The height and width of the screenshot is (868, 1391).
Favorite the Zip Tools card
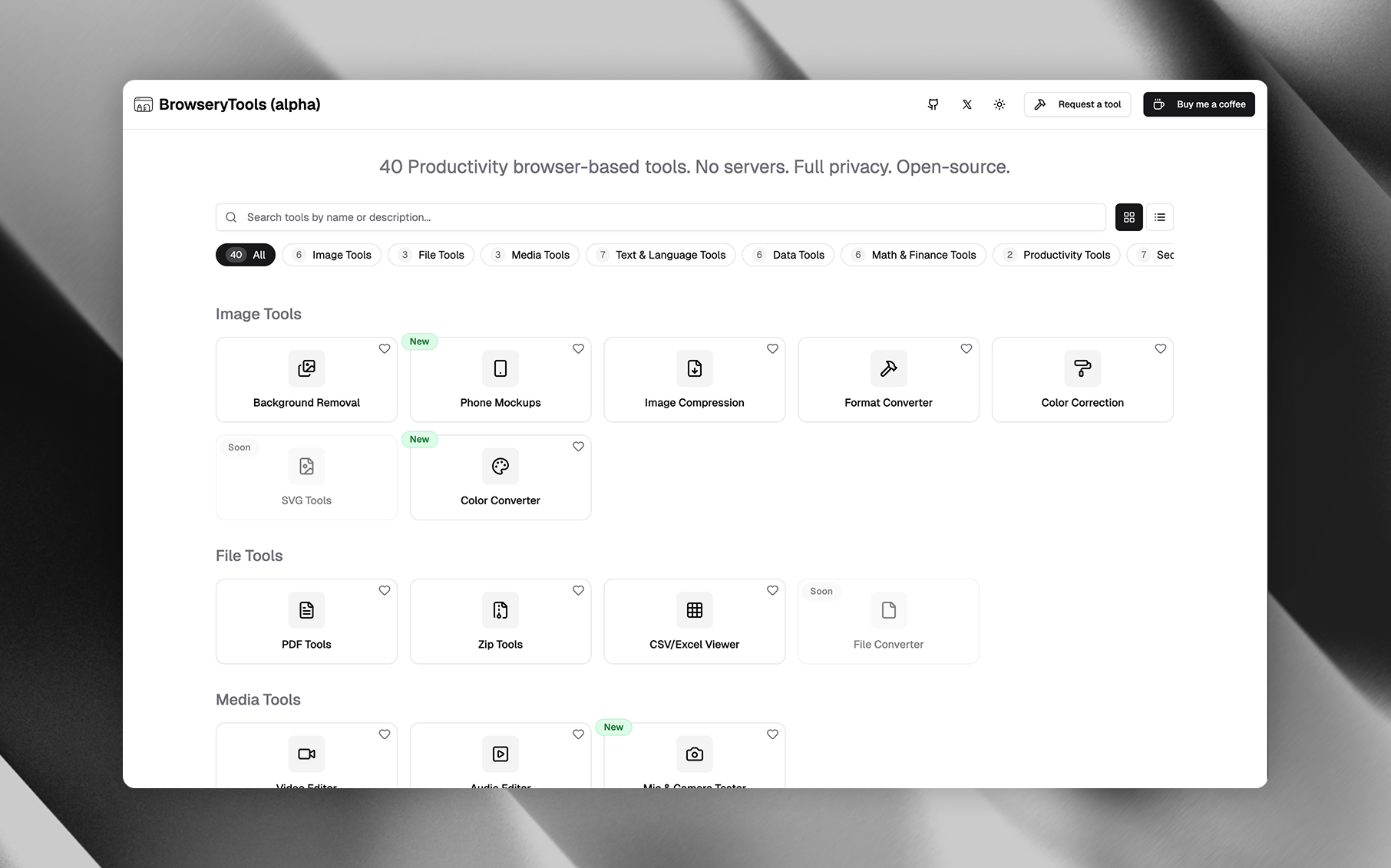point(578,590)
